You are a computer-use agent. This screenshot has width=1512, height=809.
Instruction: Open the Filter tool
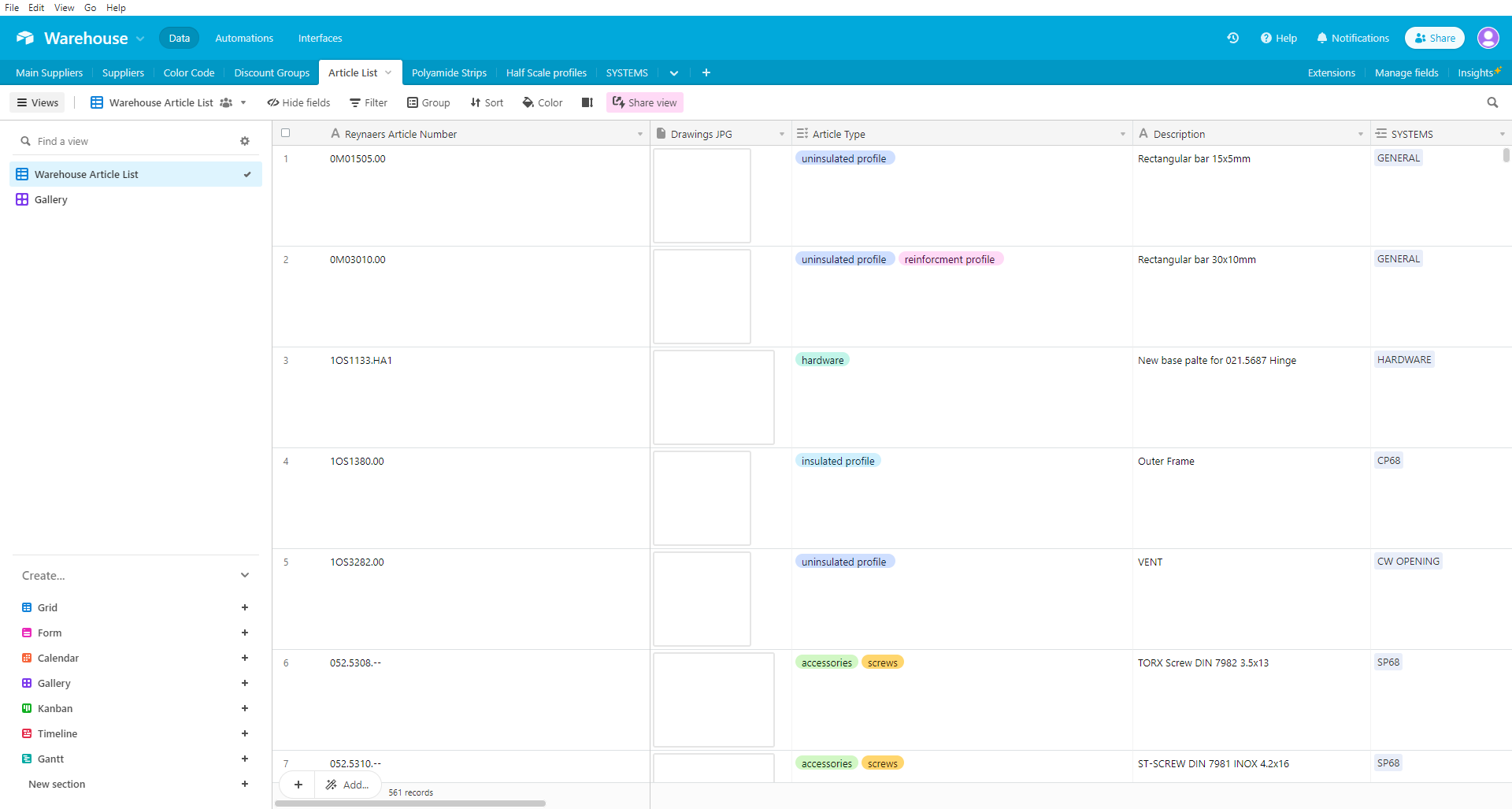click(x=369, y=102)
